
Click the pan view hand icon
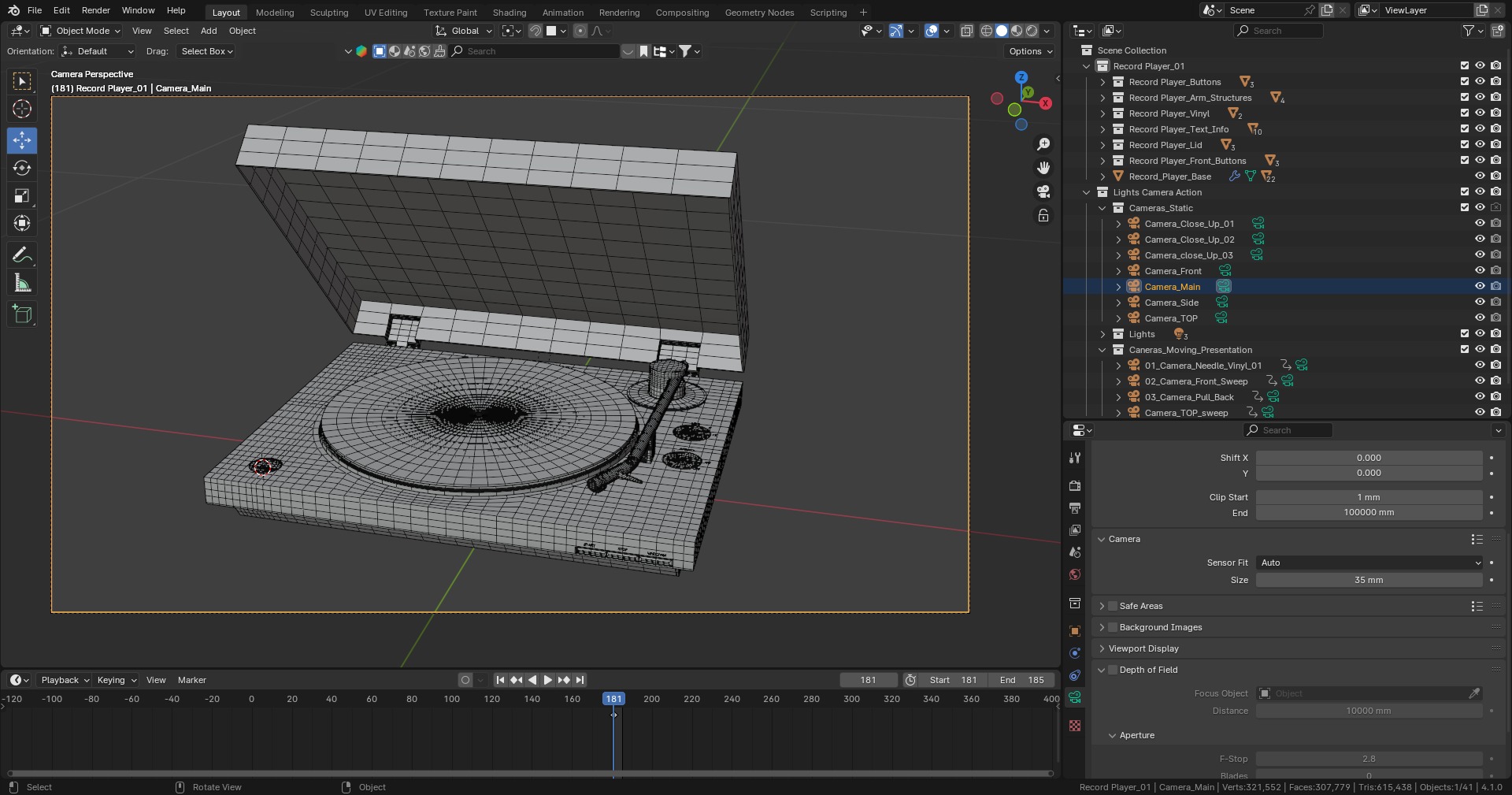1043,168
